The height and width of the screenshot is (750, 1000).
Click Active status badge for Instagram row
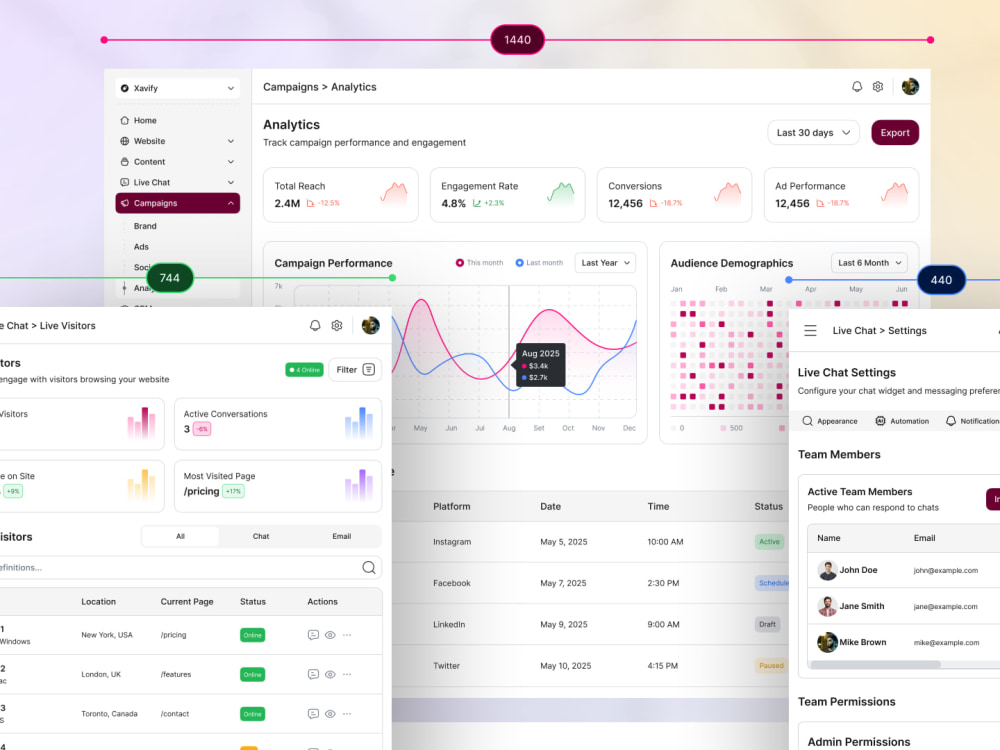[x=769, y=542]
